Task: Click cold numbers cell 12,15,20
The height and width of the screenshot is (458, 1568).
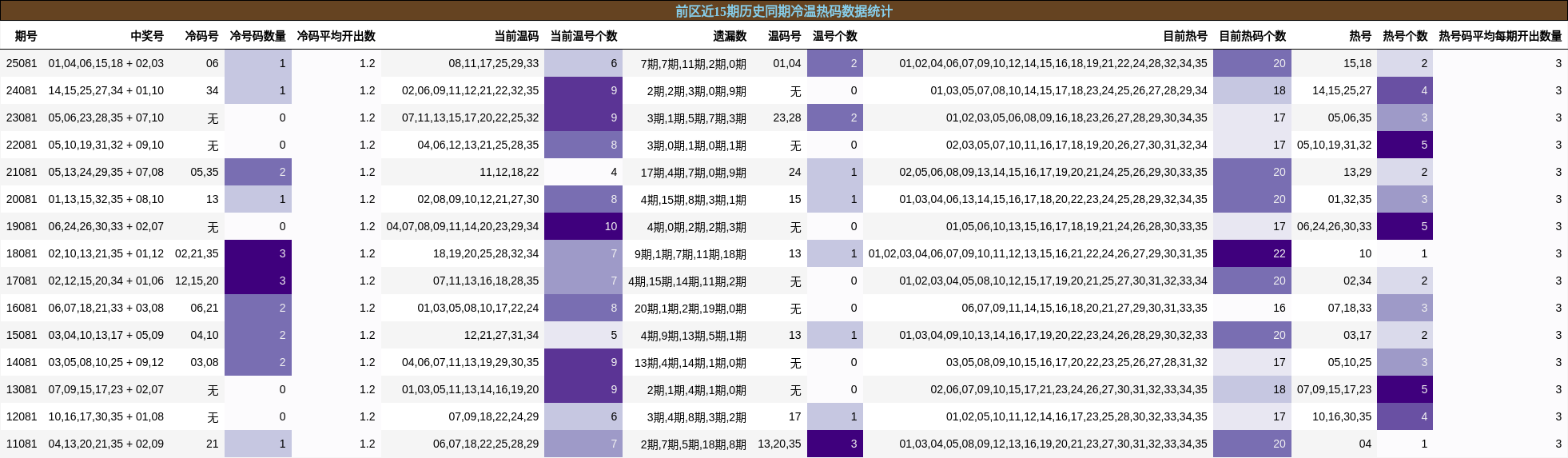Action: tap(197, 281)
